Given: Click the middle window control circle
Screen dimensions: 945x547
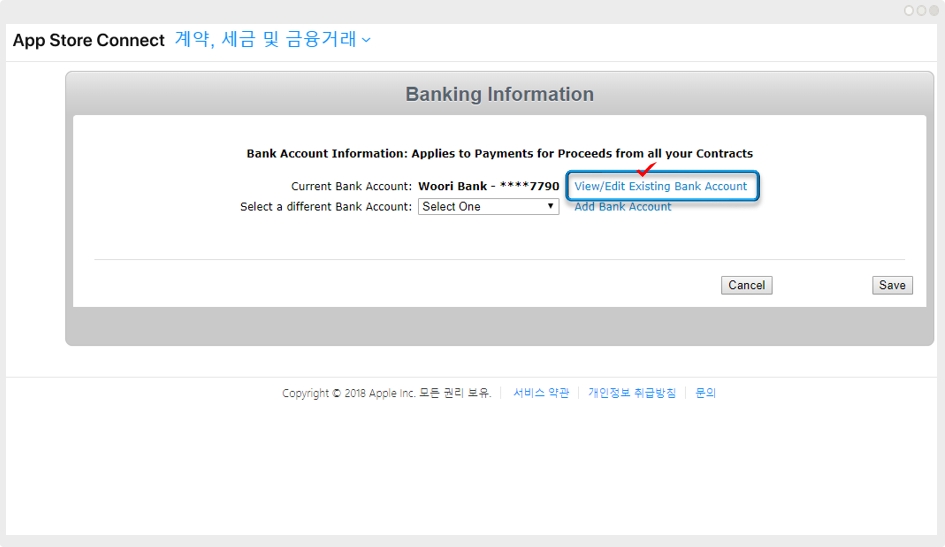Looking at the screenshot, I should (921, 10).
